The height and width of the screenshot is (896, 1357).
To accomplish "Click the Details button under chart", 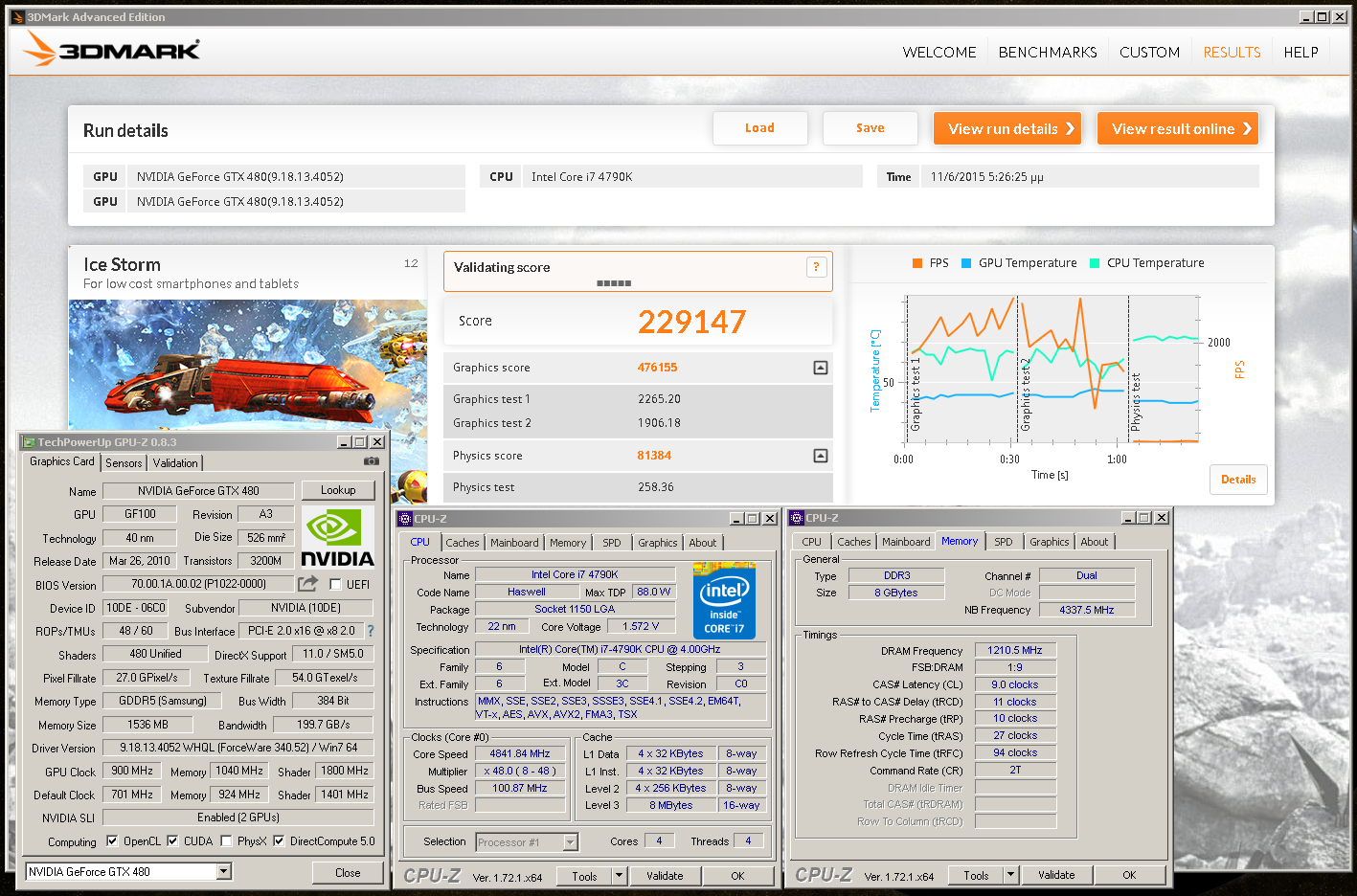I will coord(1238,480).
